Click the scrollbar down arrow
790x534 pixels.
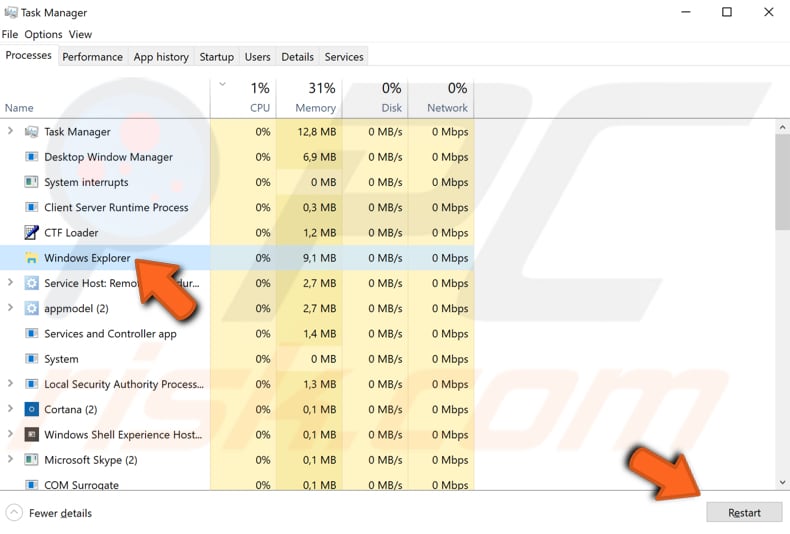[782, 482]
